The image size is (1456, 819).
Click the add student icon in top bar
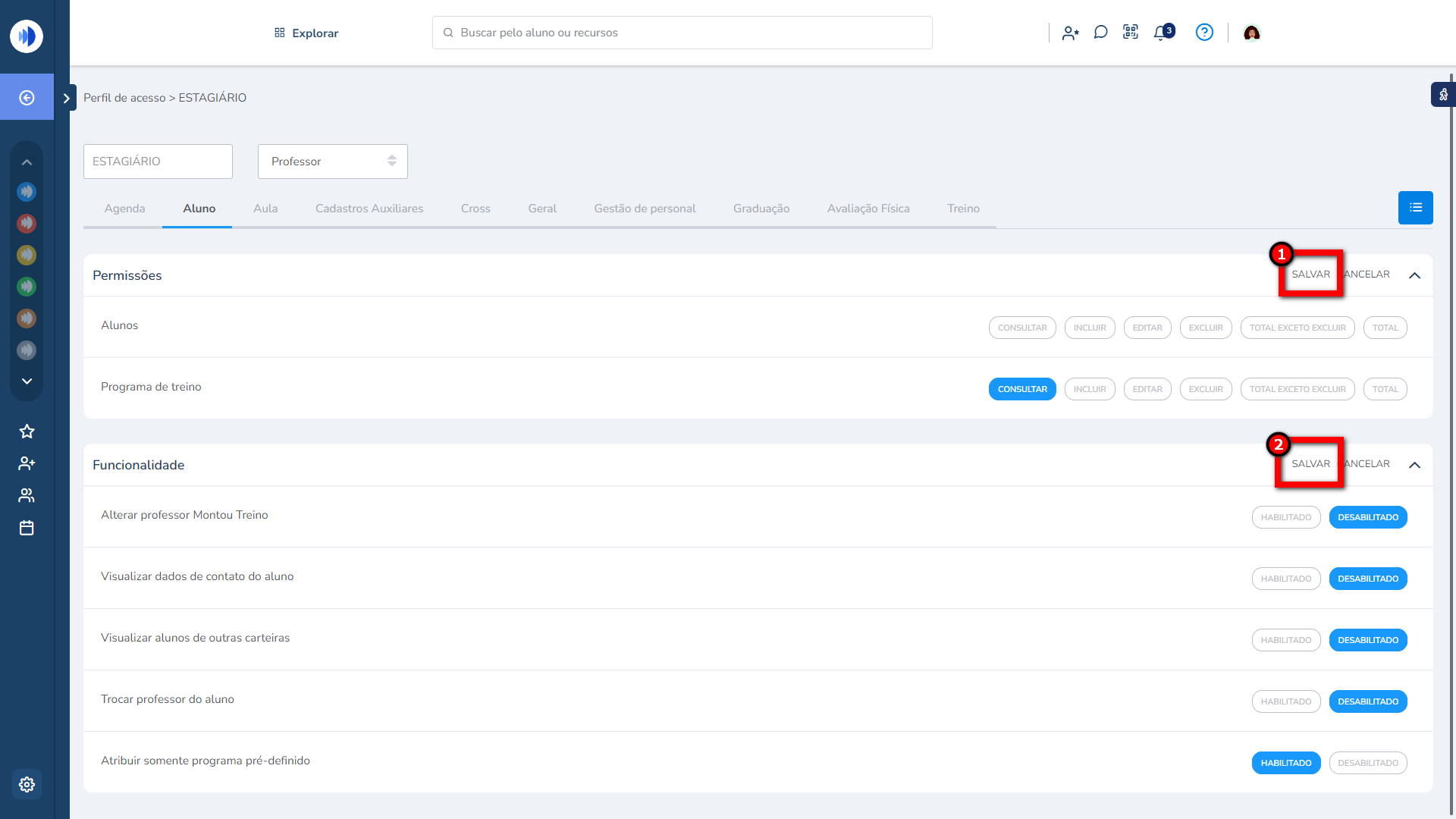1070,33
